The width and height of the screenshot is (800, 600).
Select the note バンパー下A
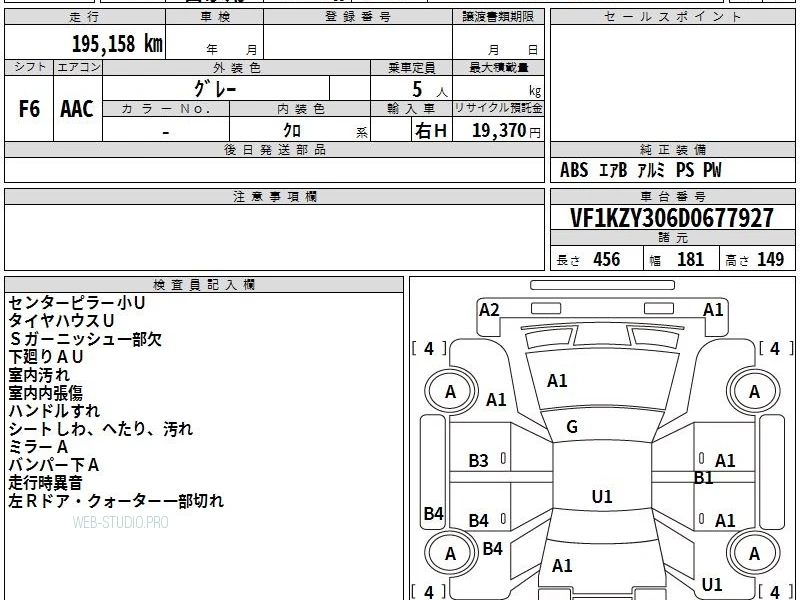(x=54, y=465)
